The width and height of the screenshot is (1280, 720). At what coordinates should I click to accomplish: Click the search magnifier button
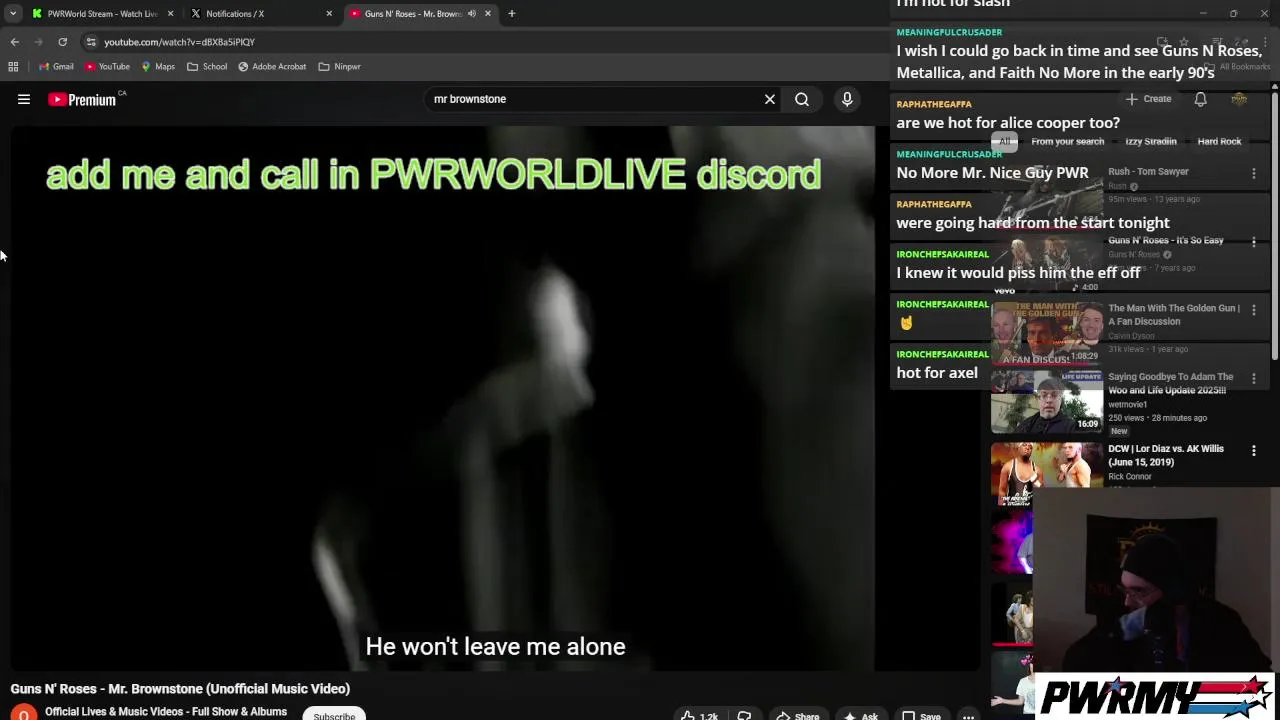(x=802, y=99)
